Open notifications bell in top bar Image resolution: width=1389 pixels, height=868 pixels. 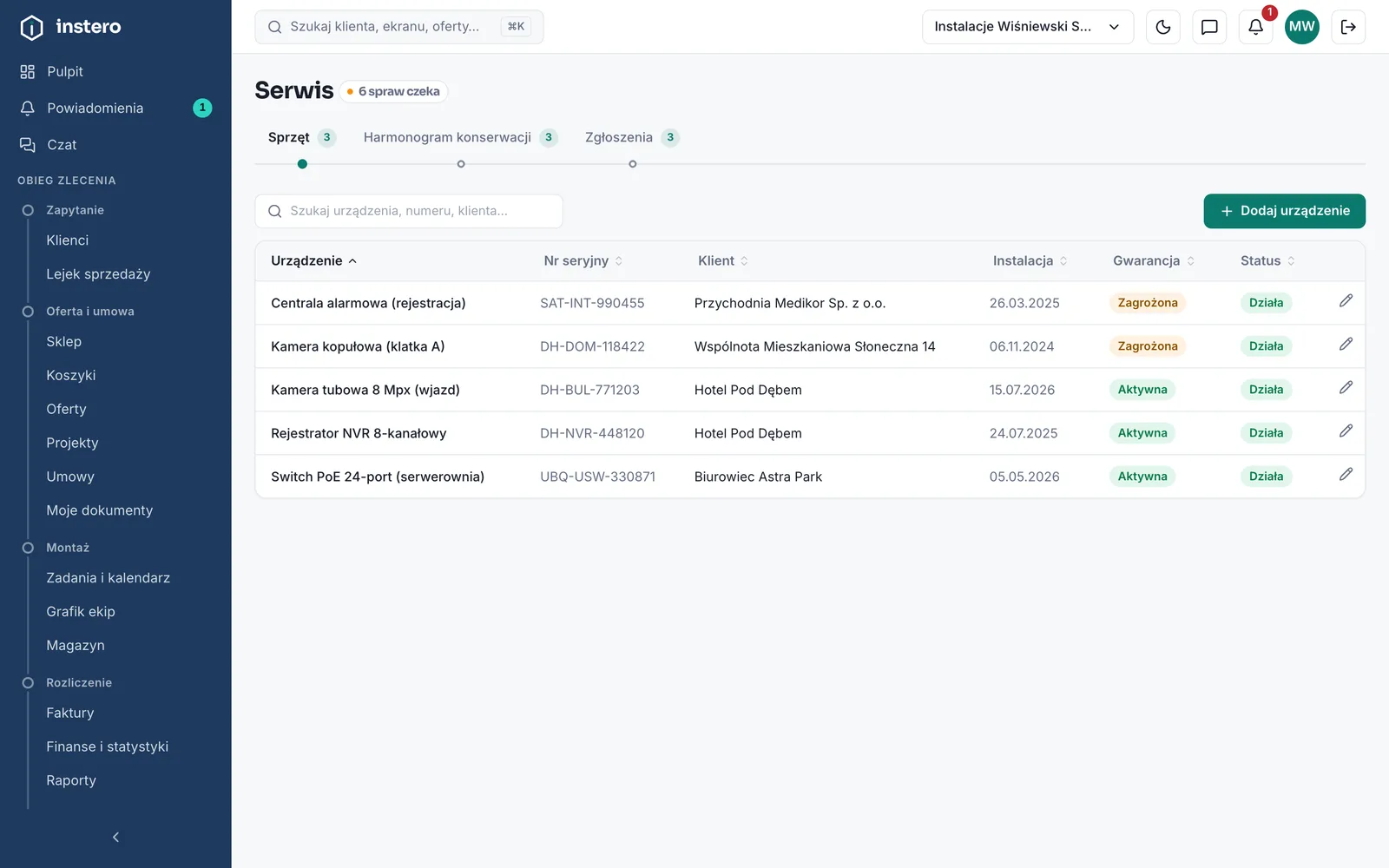coord(1256,27)
